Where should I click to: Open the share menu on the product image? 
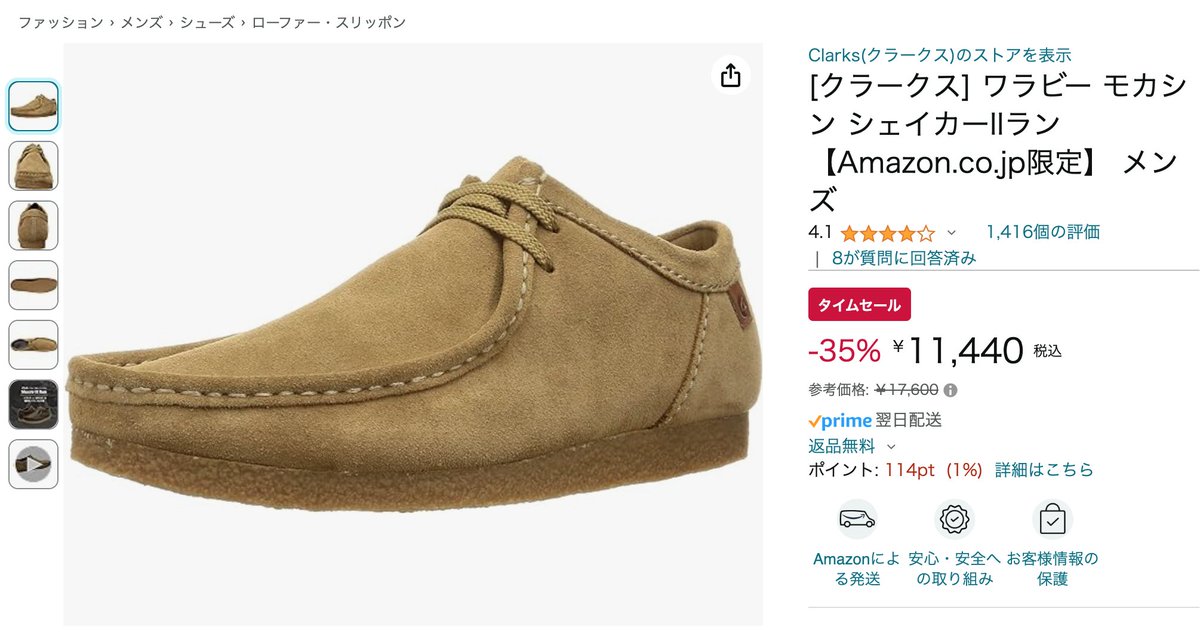731,75
